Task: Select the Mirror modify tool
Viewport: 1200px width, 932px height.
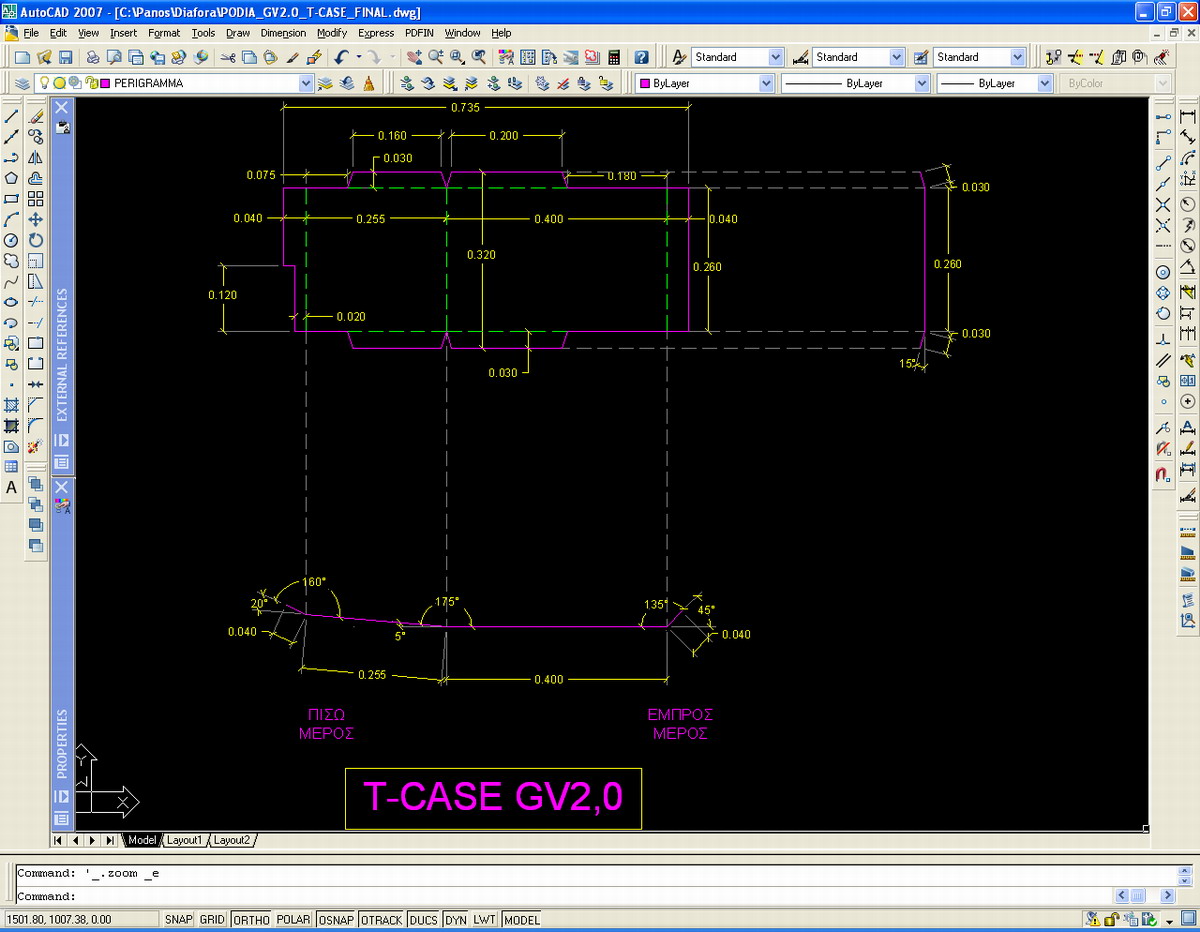Action: tap(36, 157)
